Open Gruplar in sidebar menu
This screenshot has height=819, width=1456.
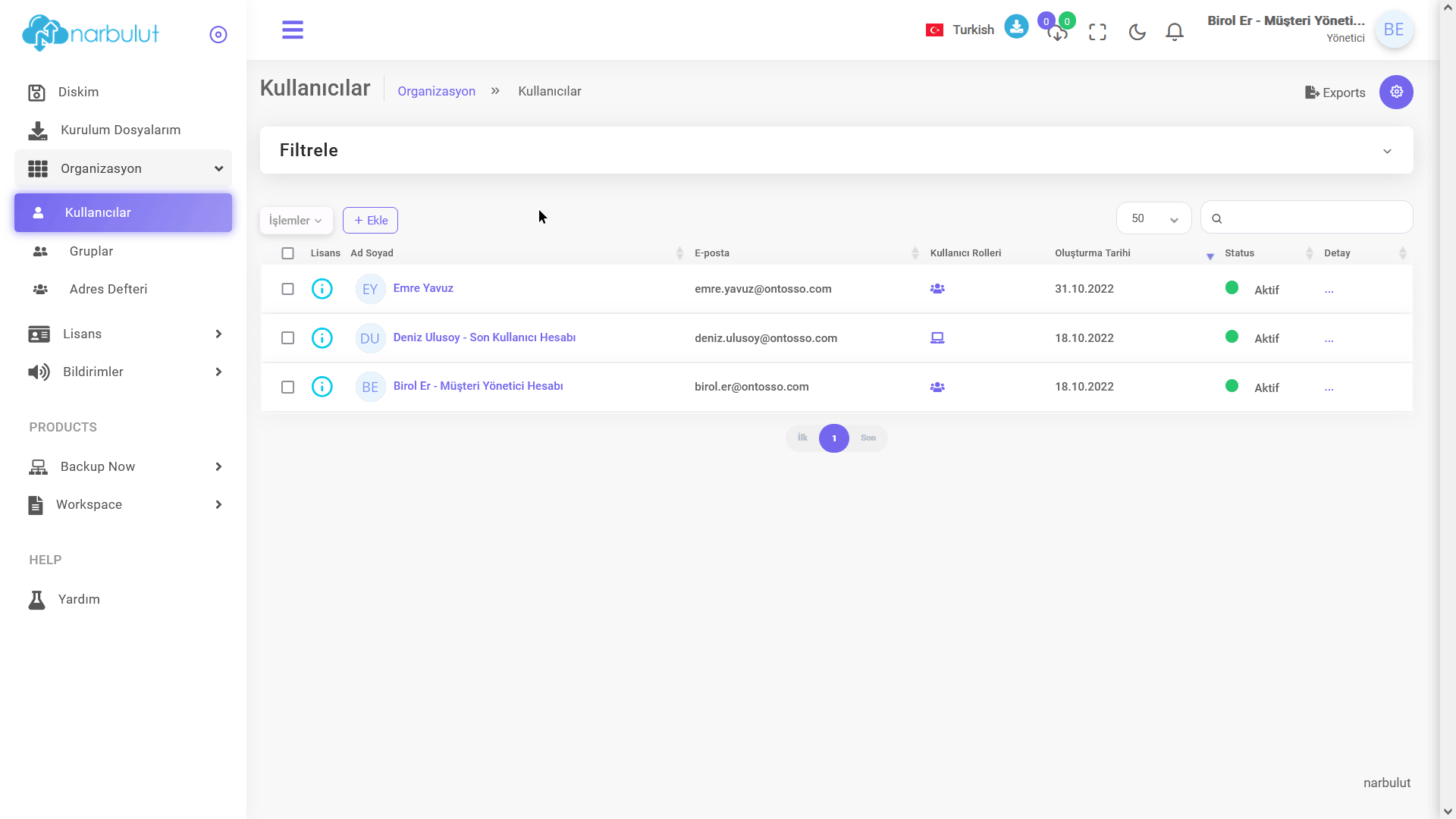coord(91,251)
